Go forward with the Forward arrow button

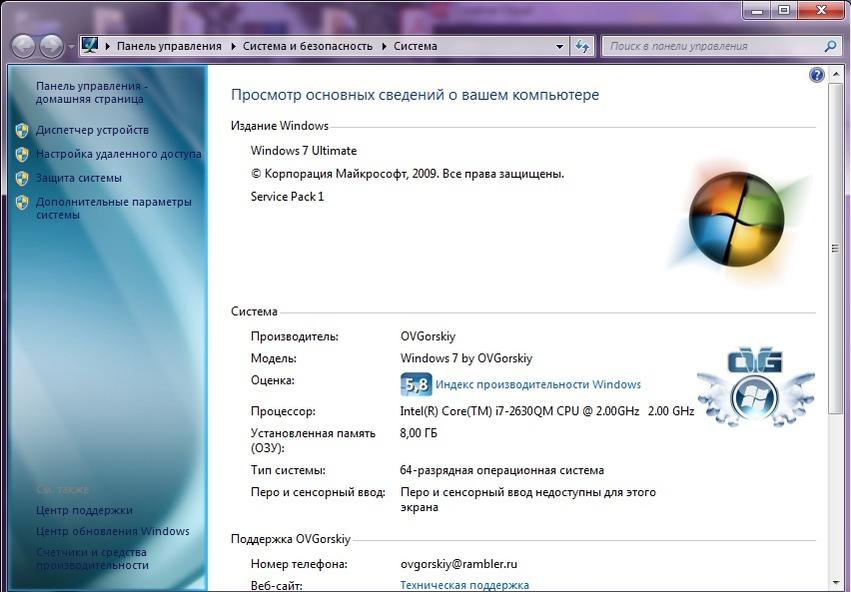click(52, 46)
